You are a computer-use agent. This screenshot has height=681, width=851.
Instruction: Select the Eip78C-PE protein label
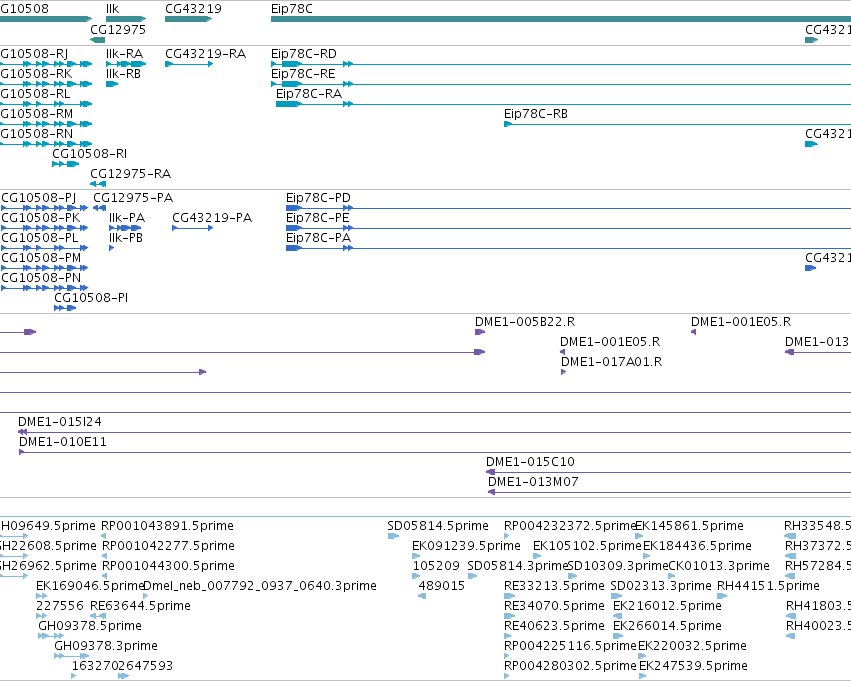[x=317, y=218]
